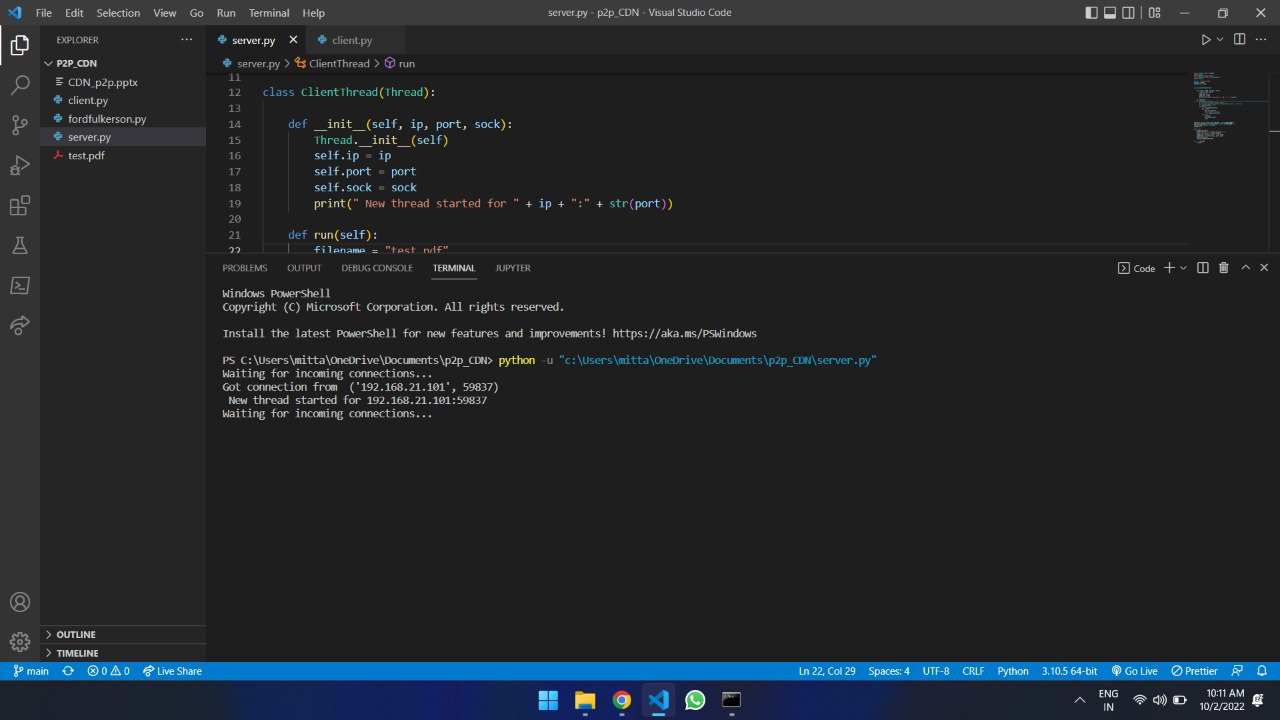Open the File menu
This screenshot has width=1280, height=720.
44,13
